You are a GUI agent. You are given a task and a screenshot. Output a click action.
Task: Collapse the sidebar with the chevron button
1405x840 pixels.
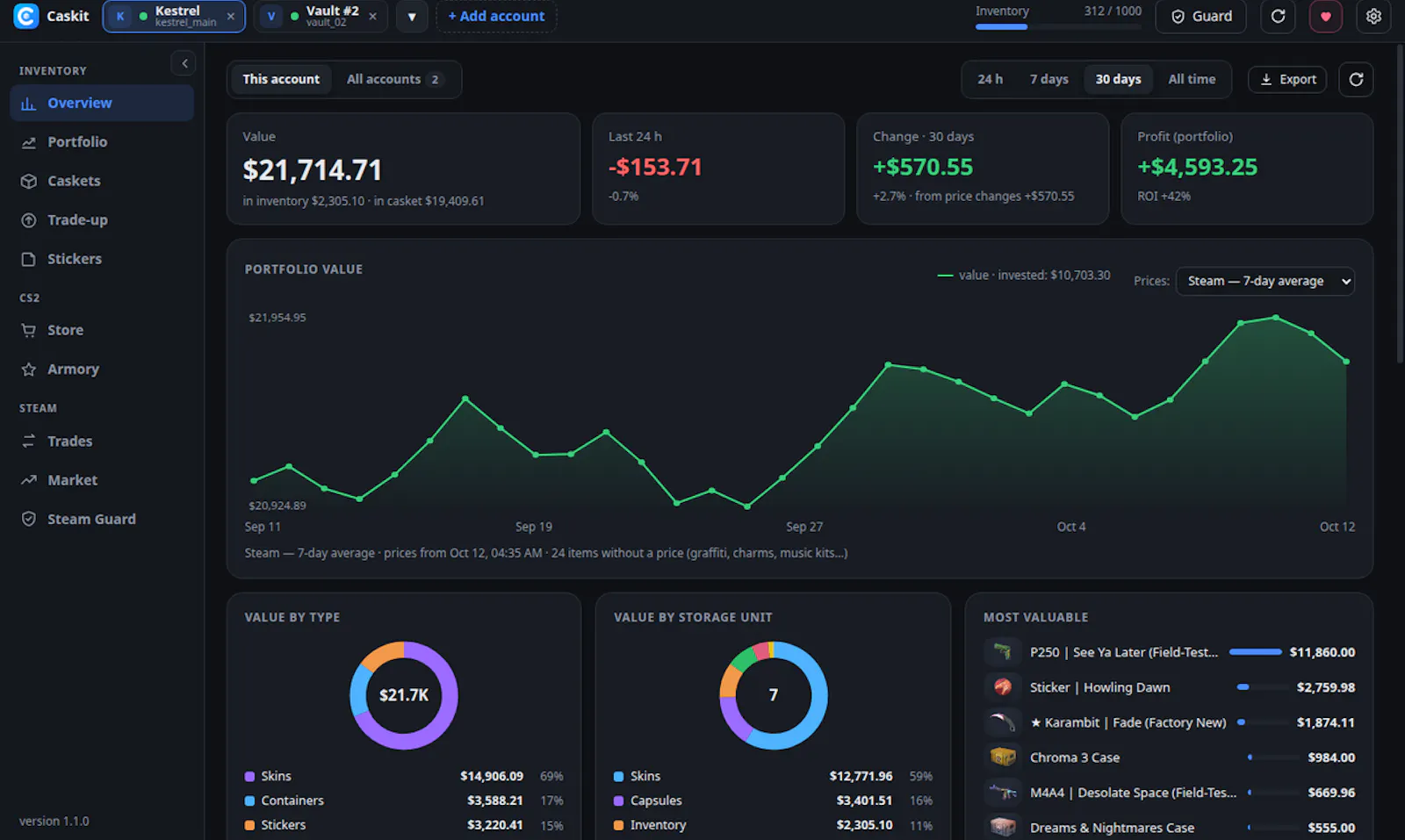(x=184, y=63)
